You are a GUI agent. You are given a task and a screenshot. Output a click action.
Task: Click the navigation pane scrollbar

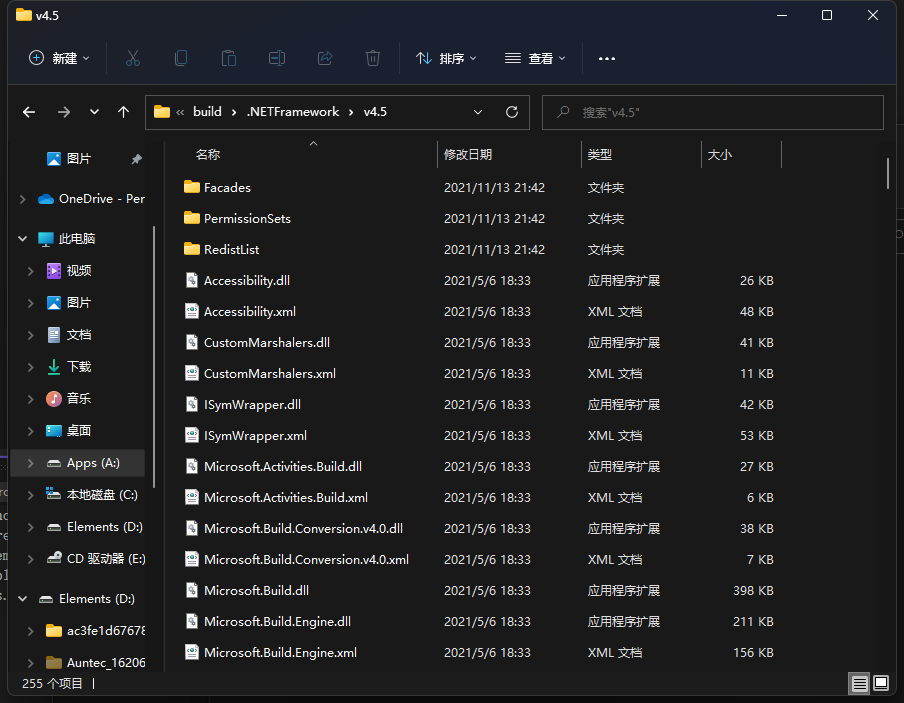[x=154, y=356]
